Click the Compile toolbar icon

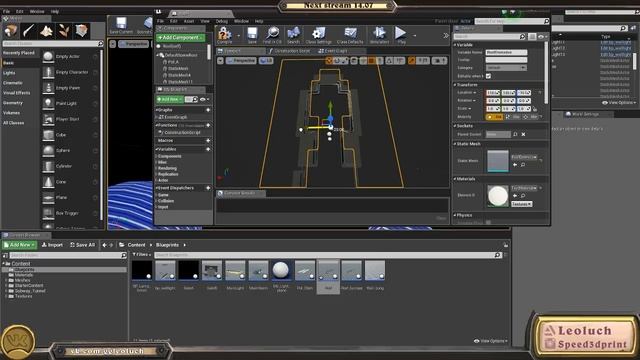(224, 34)
